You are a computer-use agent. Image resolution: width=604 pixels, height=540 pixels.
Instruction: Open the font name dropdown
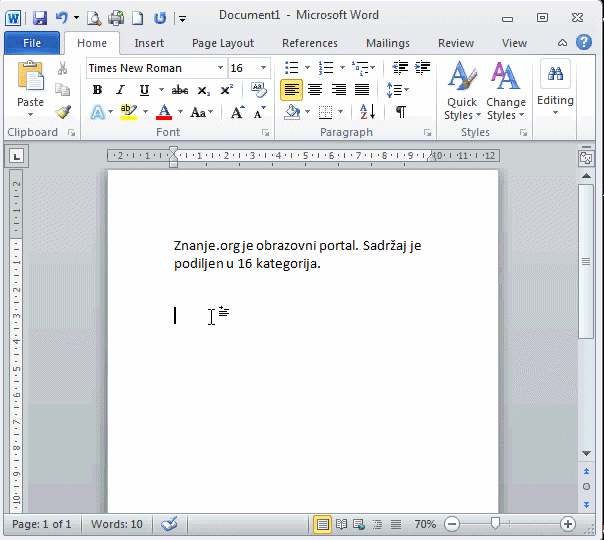point(220,68)
